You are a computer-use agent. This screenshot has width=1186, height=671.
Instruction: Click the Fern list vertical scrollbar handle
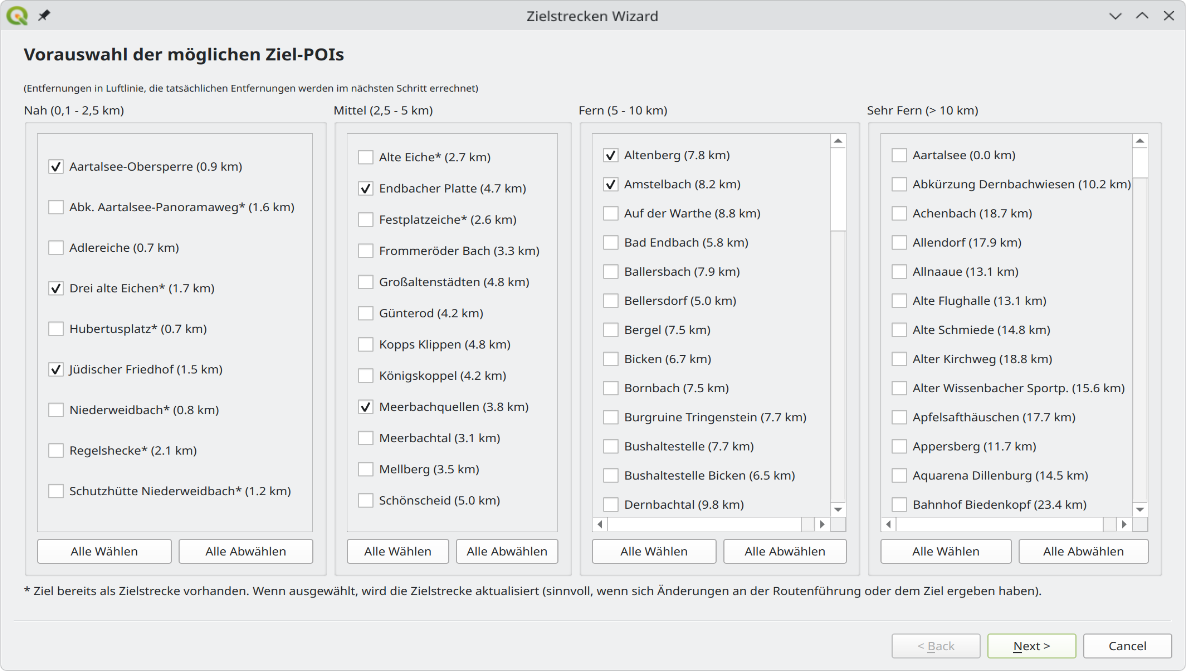tap(837, 189)
